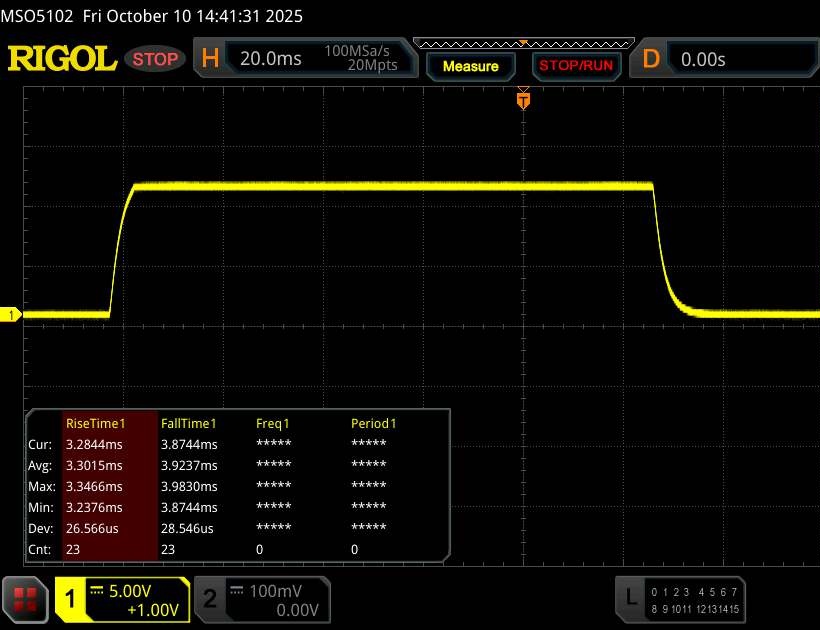820x630 pixels.
Task: Click the channel 1 ground level marker
Action: pyautogui.click(x=12, y=315)
